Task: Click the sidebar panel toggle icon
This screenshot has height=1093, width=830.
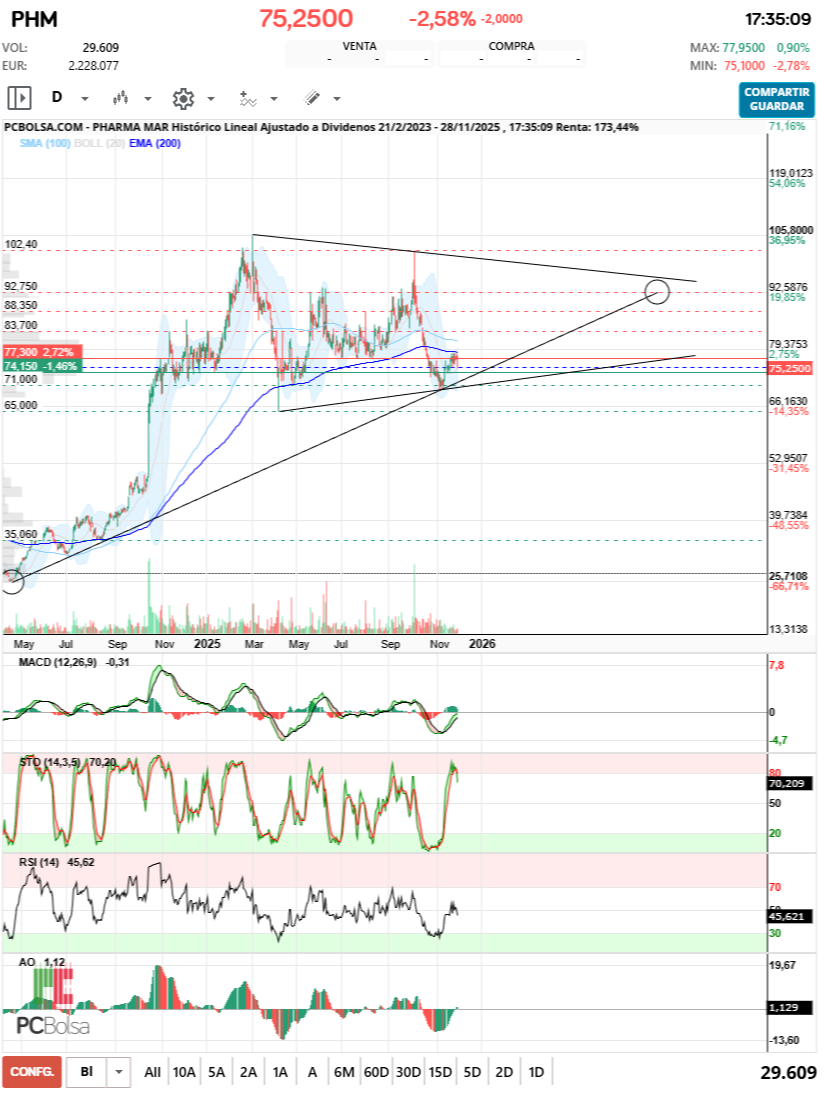Action: point(19,98)
